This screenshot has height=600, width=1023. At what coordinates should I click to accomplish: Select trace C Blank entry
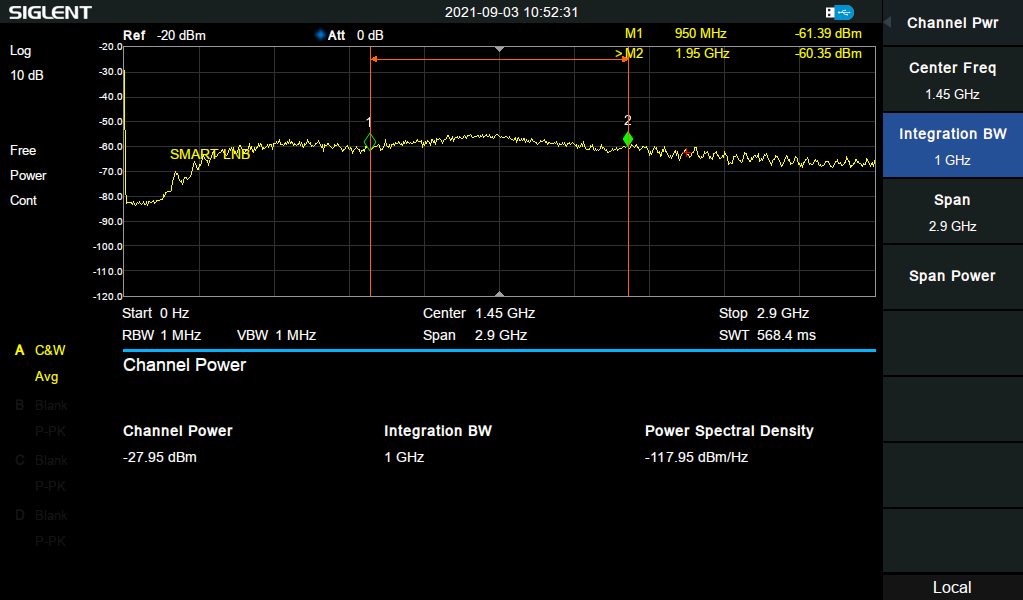coord(41,460)
